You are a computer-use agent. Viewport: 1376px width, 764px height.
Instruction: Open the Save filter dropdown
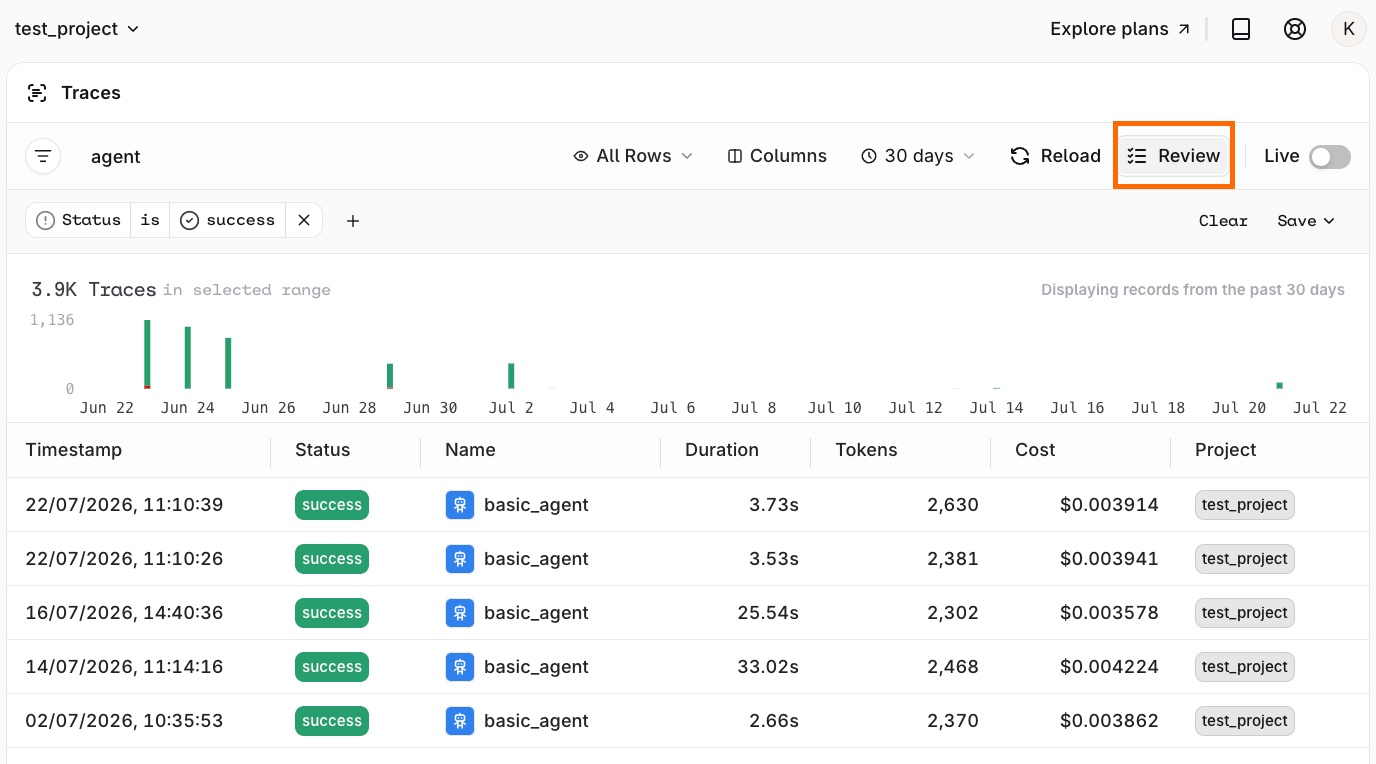coord(1306,221)
